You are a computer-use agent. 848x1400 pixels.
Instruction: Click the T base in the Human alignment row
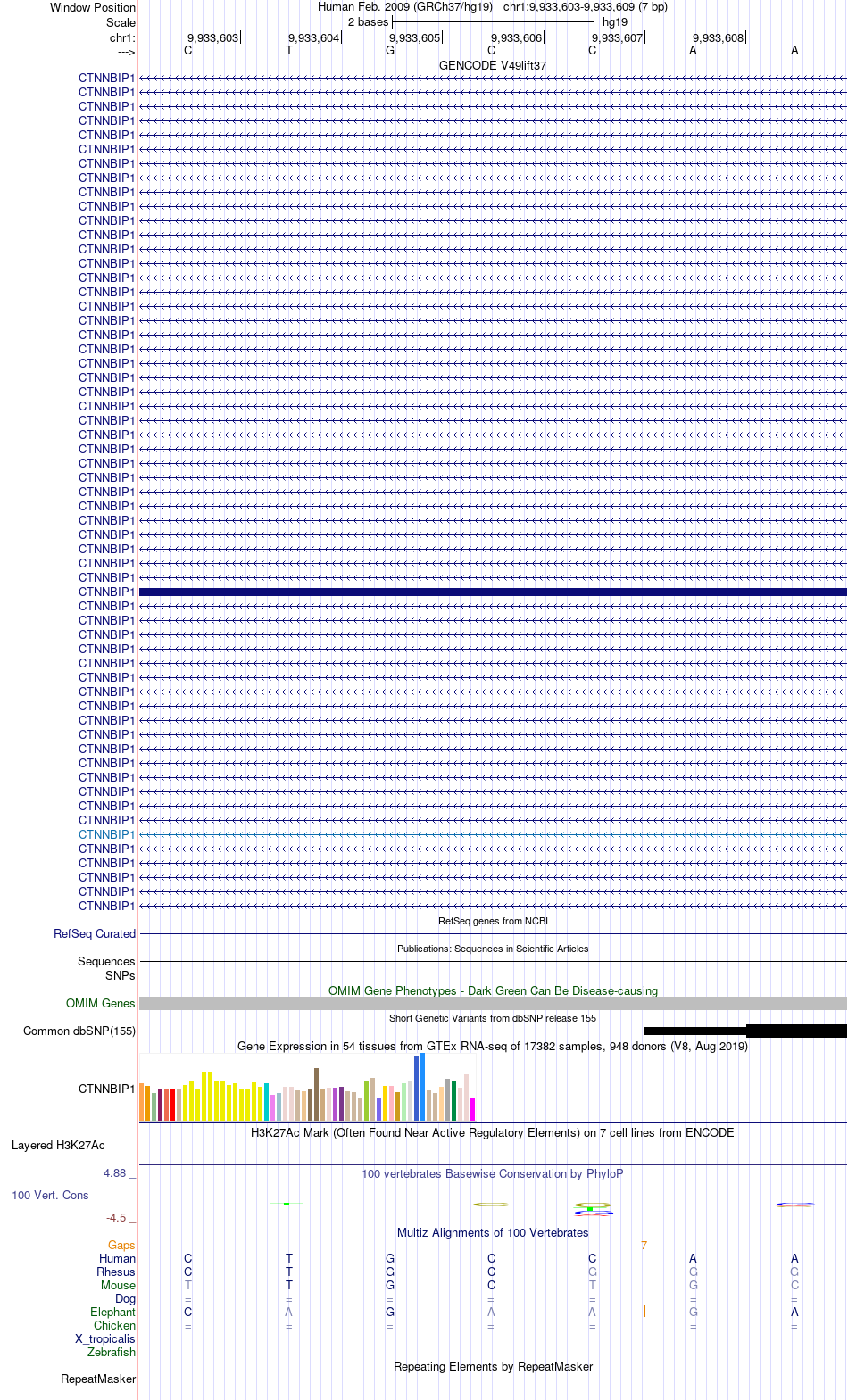click(x=289, y=1258)
